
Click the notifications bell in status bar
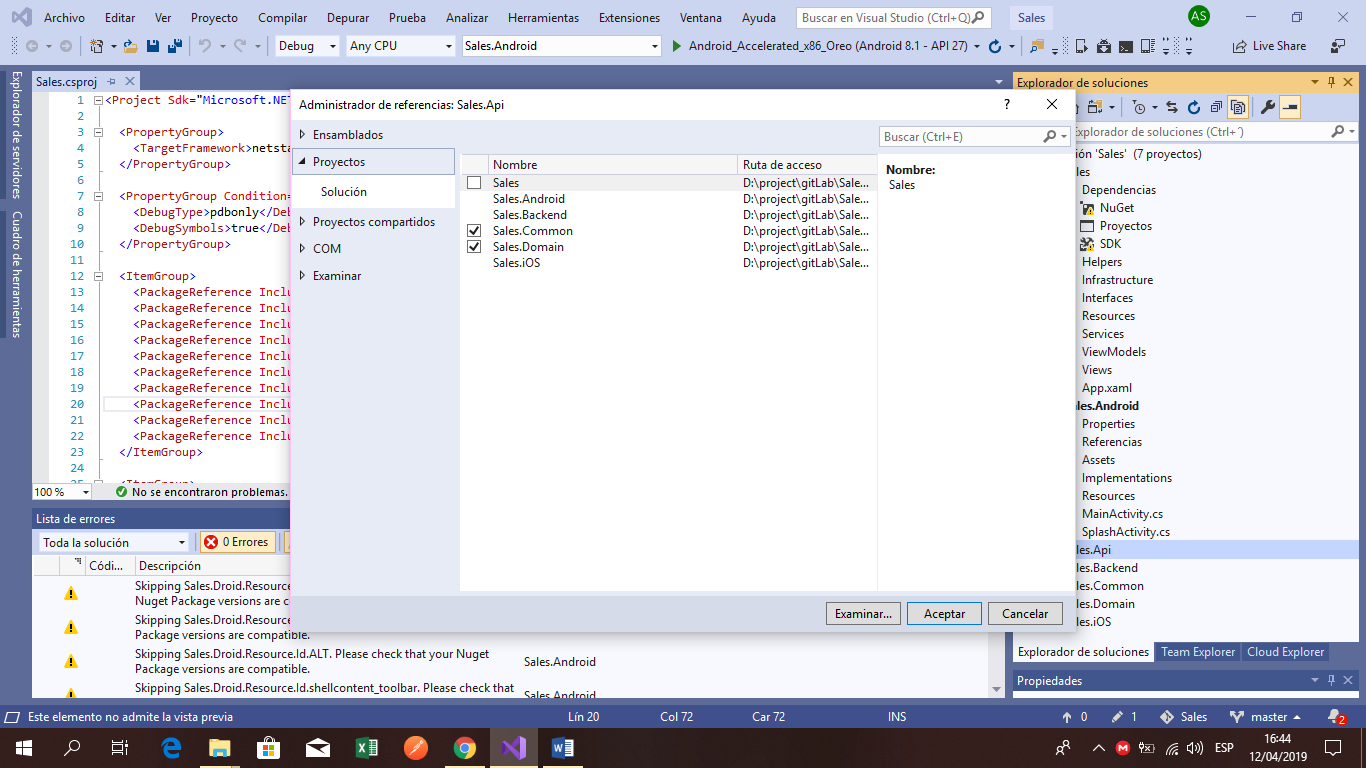point(1334,717)
